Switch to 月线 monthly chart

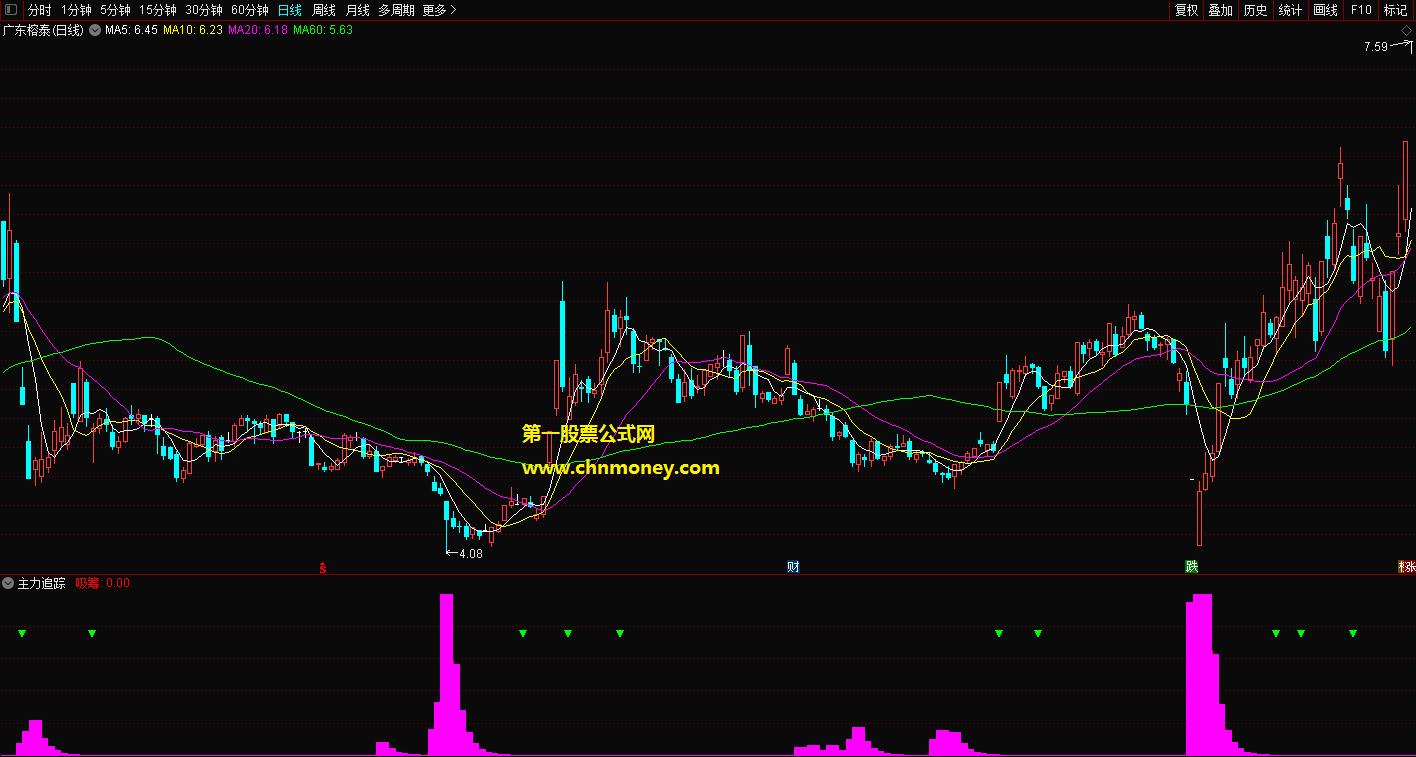coord(358,10)
